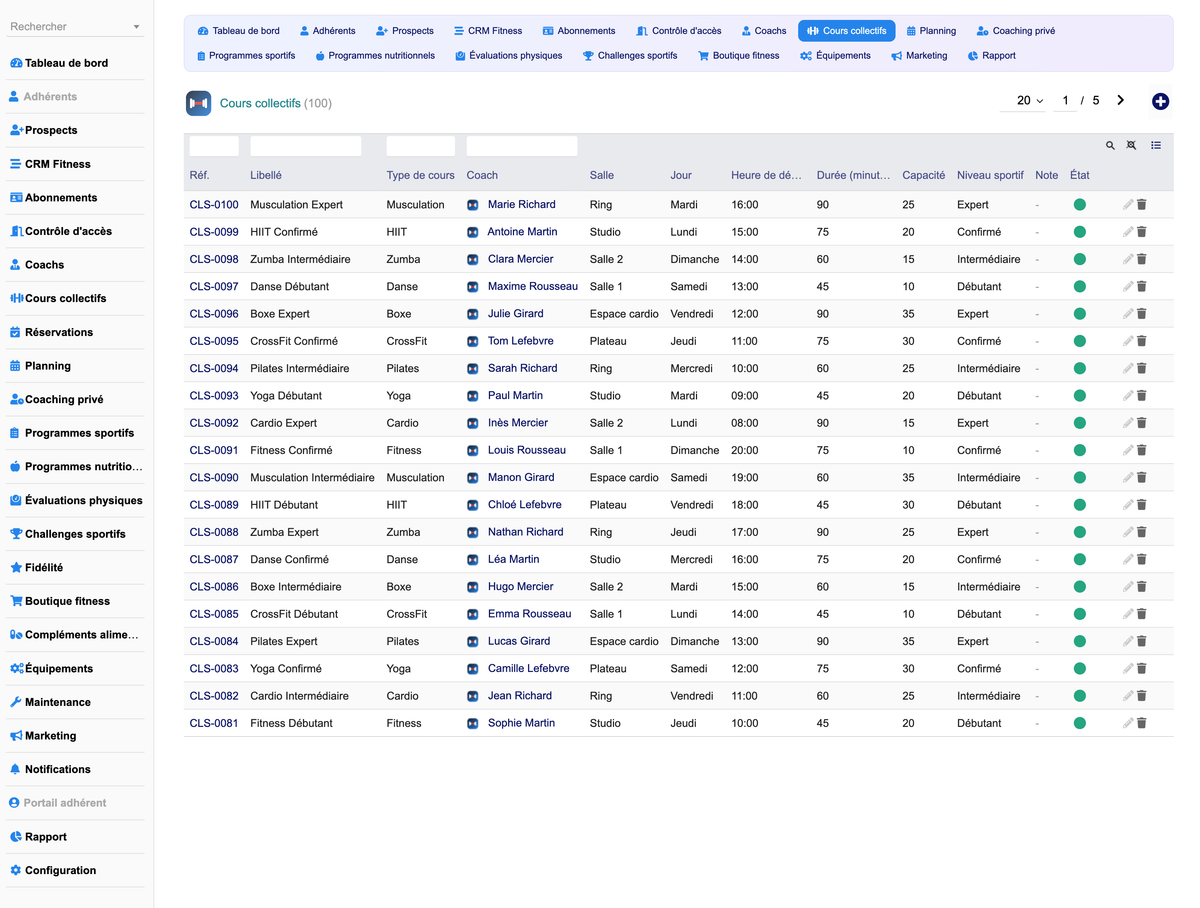Click the green status dot for CLS-0099

pyautogui.click(x=1080, y=232)
